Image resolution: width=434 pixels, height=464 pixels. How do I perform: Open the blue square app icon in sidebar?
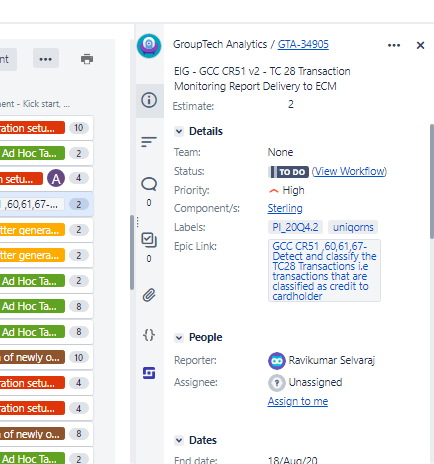[149, 373]
